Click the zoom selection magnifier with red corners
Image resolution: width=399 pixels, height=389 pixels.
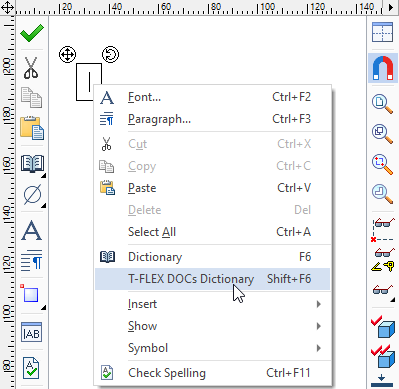(382, 164)
